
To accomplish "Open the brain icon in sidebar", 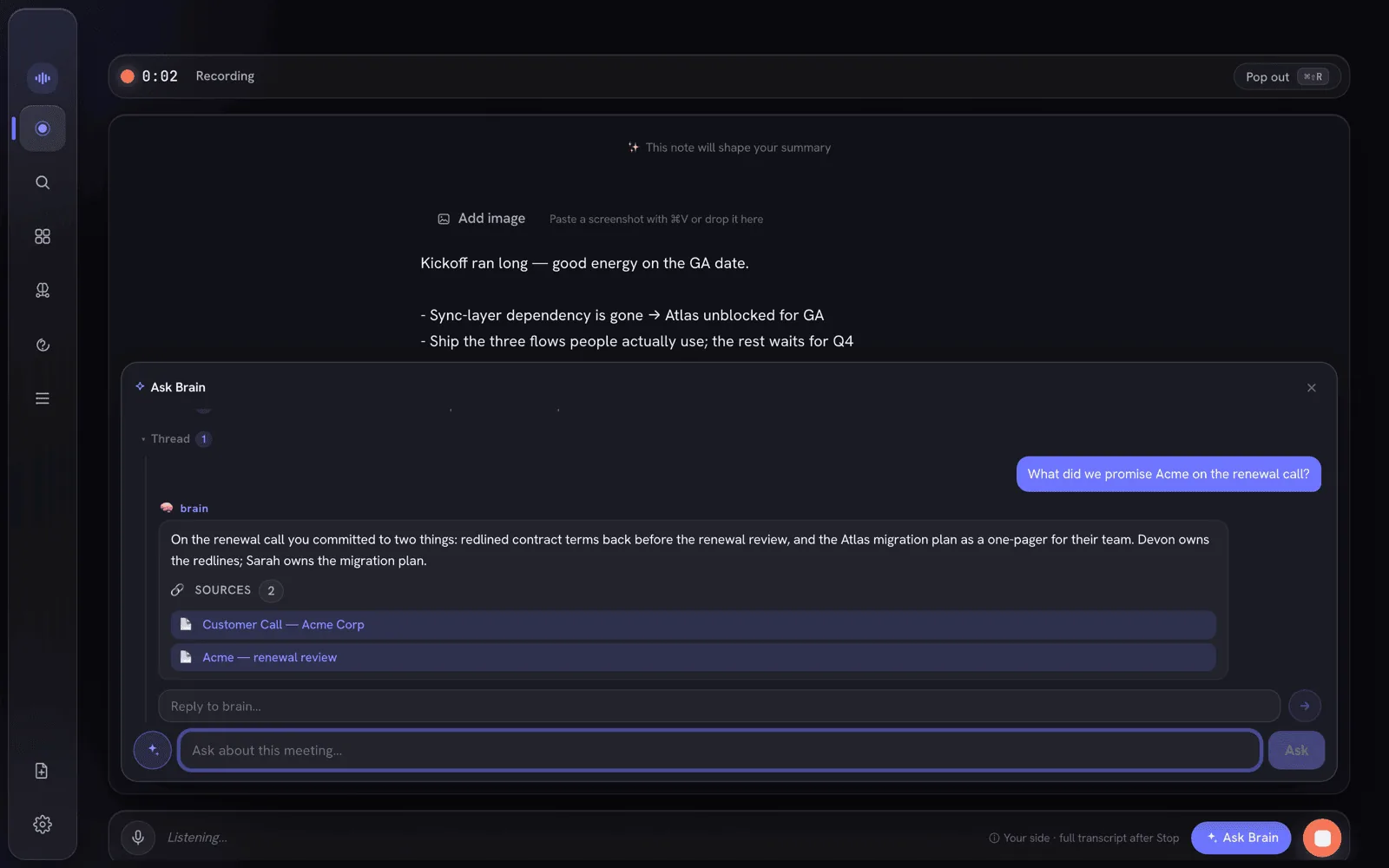I will coord(43,291).
